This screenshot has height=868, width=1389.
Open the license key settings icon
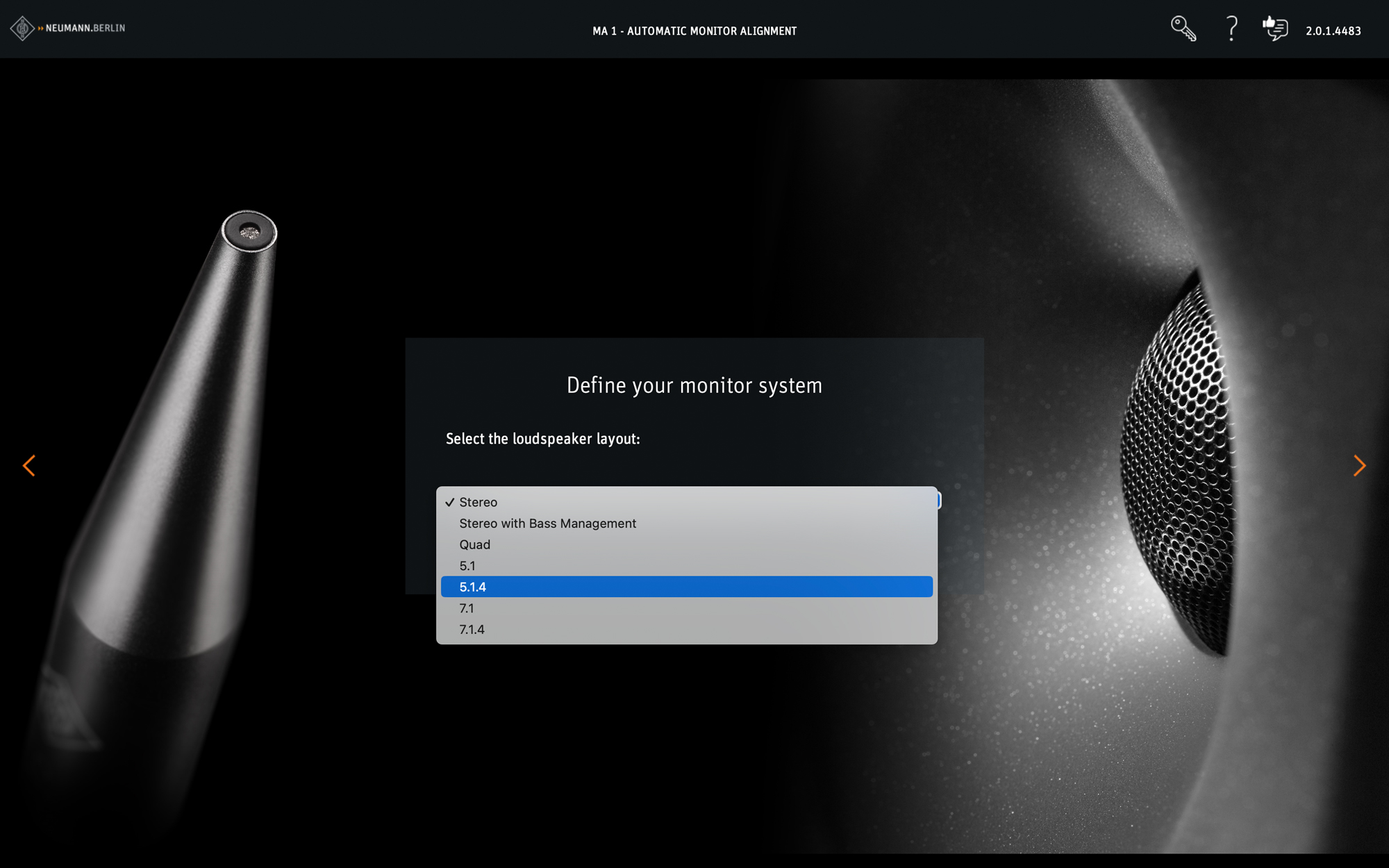[1183, 29]
